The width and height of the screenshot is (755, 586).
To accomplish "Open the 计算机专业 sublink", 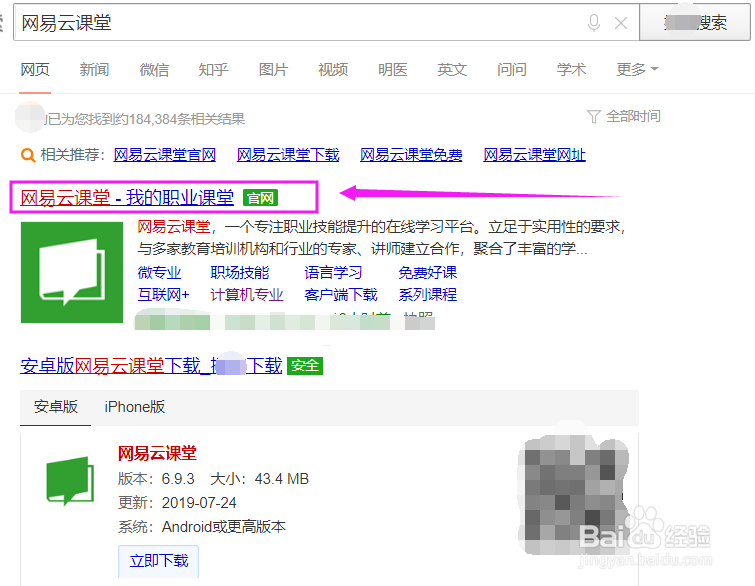I will coord(247,295).
